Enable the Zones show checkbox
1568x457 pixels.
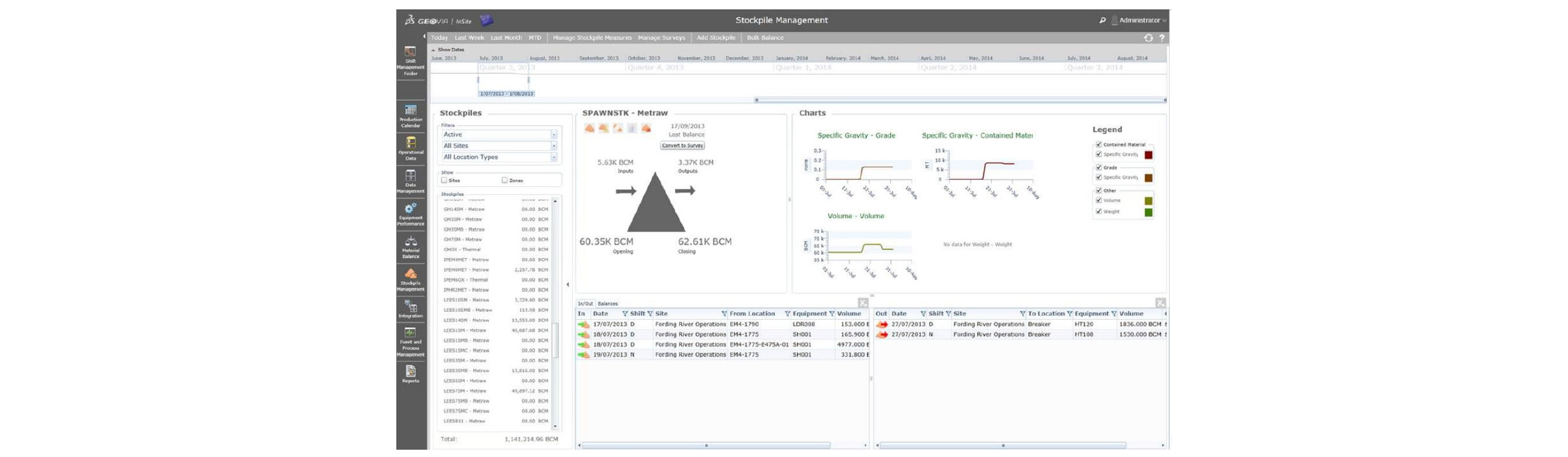coord(505,180)
